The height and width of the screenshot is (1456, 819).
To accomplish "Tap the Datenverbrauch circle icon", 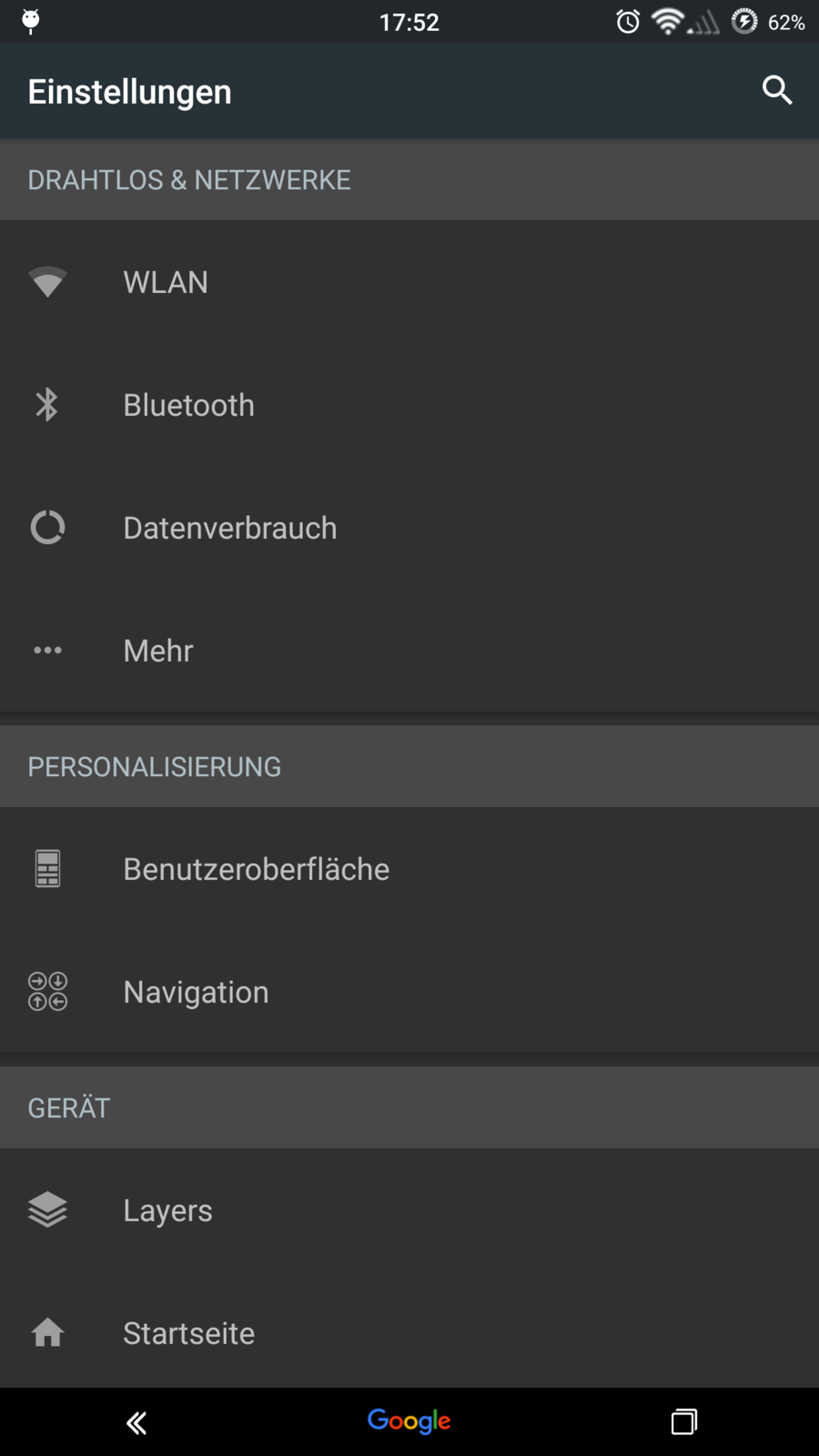I will (47, 528).
